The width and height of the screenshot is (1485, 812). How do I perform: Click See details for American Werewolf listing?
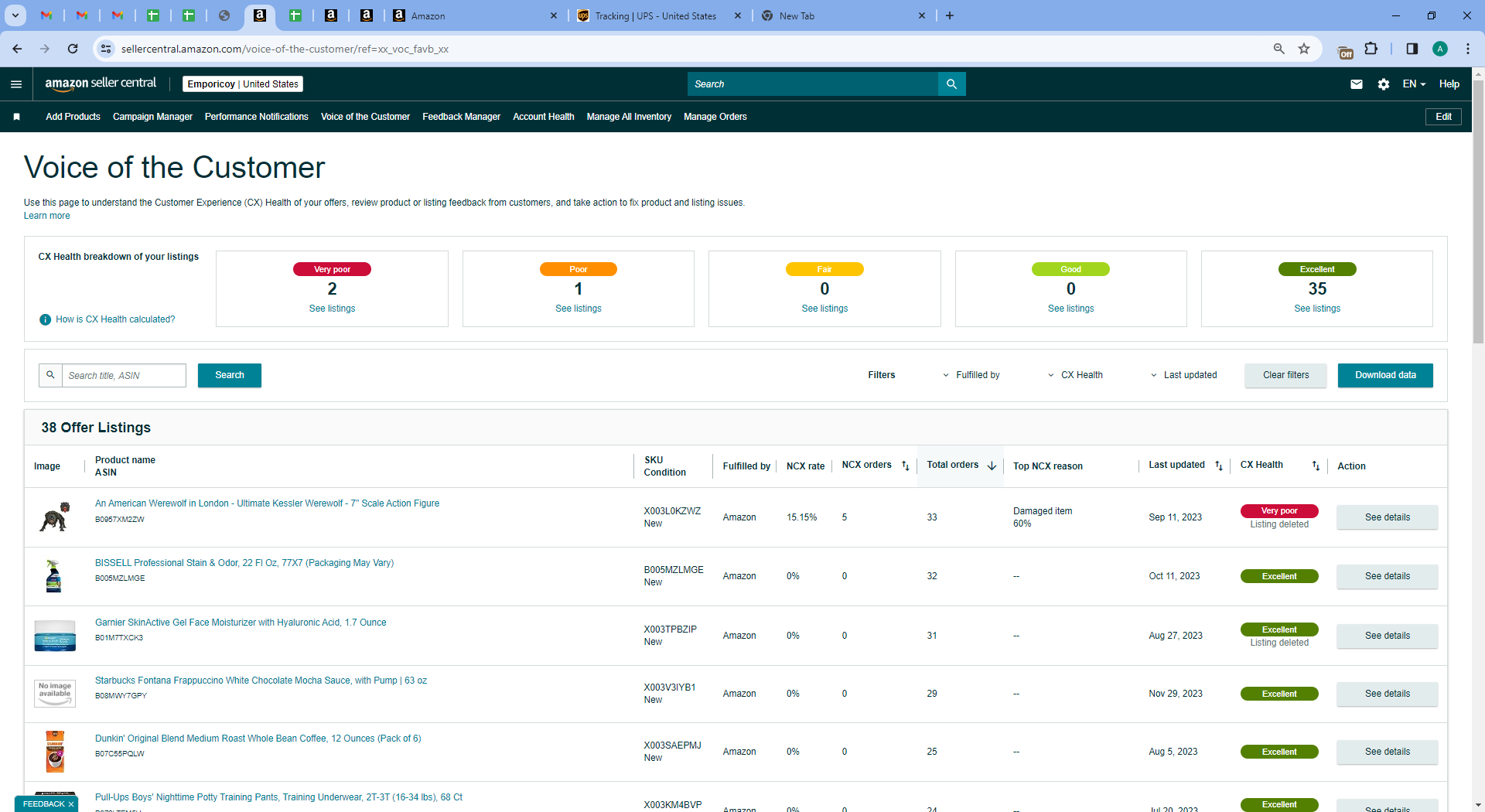pos(1387,517)
